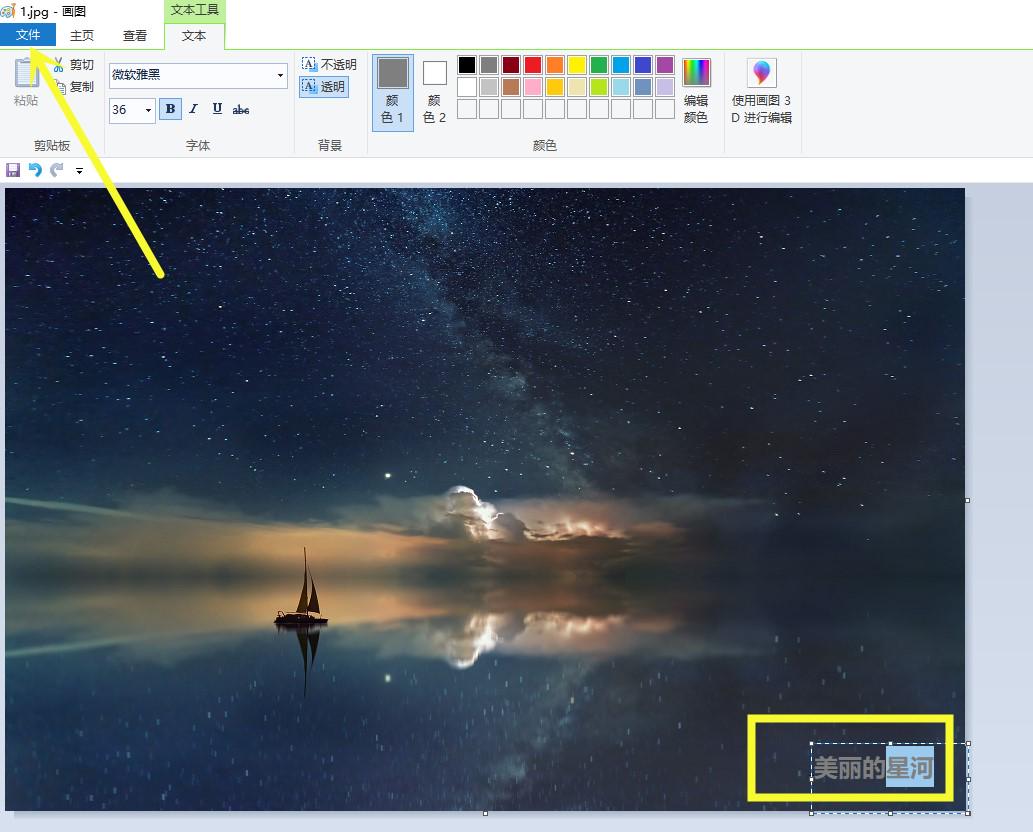The height and width of the screenshot is (832, 1033).
Task: Pick the light gray color swatch
Action: (x=489, y=86)
